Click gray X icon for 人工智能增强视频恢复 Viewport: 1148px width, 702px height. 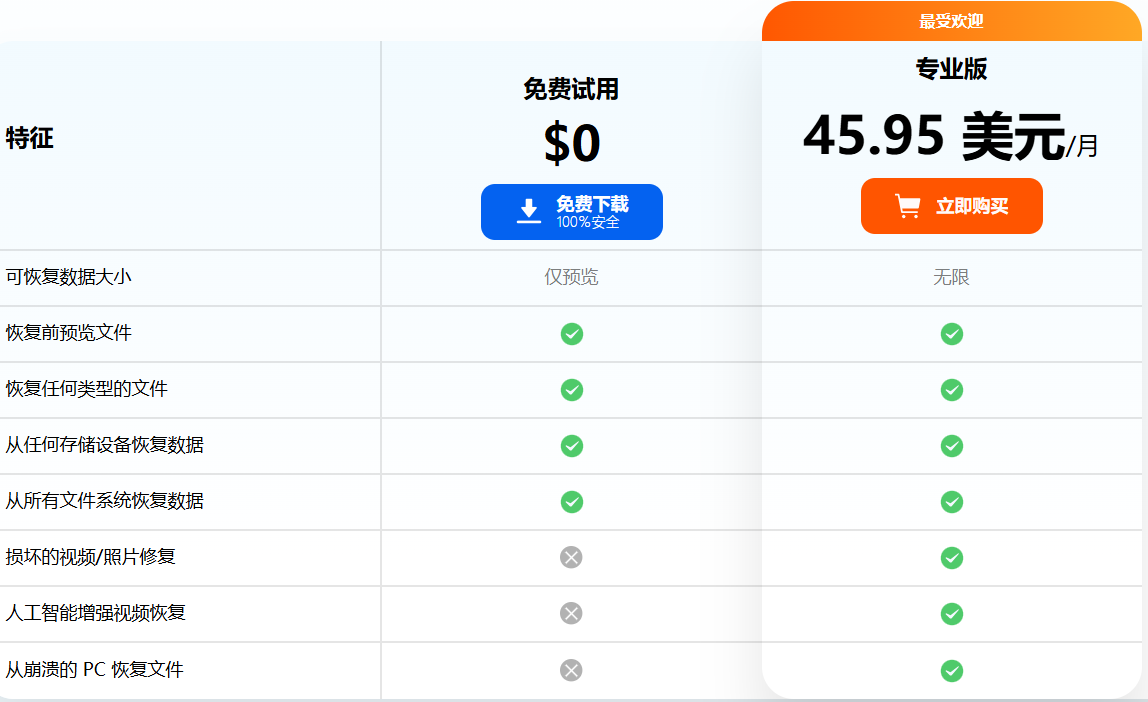(x=571, y=614)
